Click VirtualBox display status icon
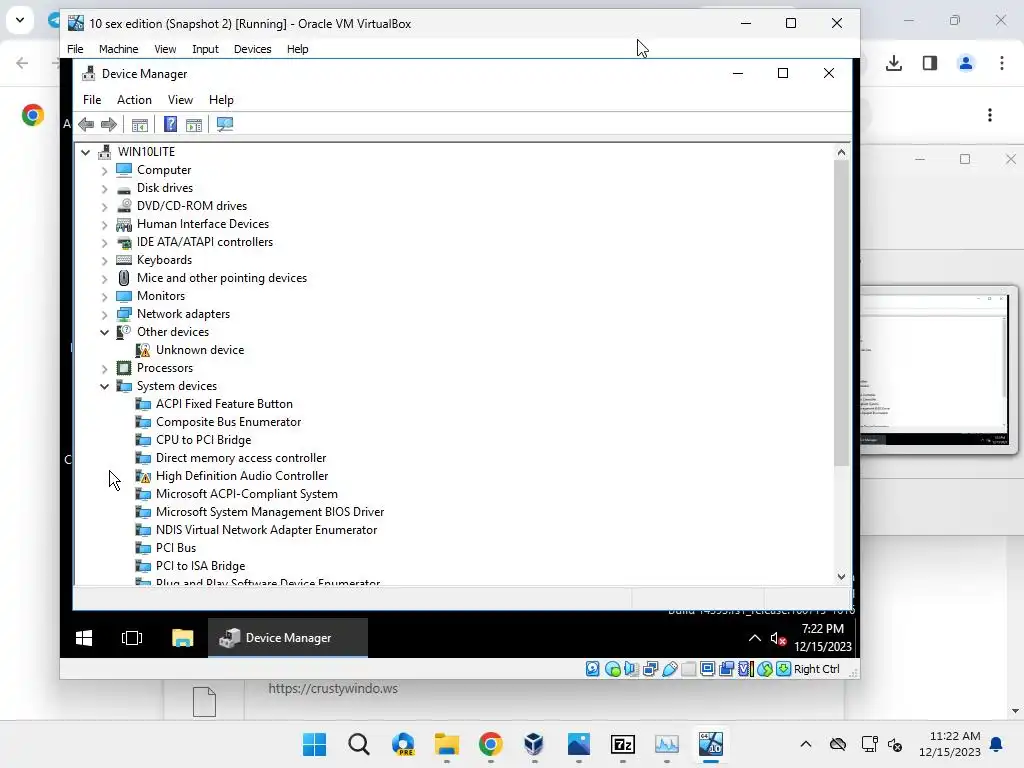Image resolution: width=1024 pixels, height=768 pixels. tap(707, 669)
